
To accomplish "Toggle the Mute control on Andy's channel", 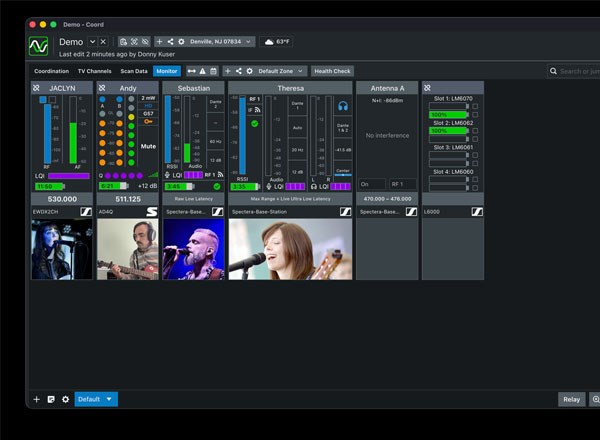I will pyautogui.click(x=148, y=146).
